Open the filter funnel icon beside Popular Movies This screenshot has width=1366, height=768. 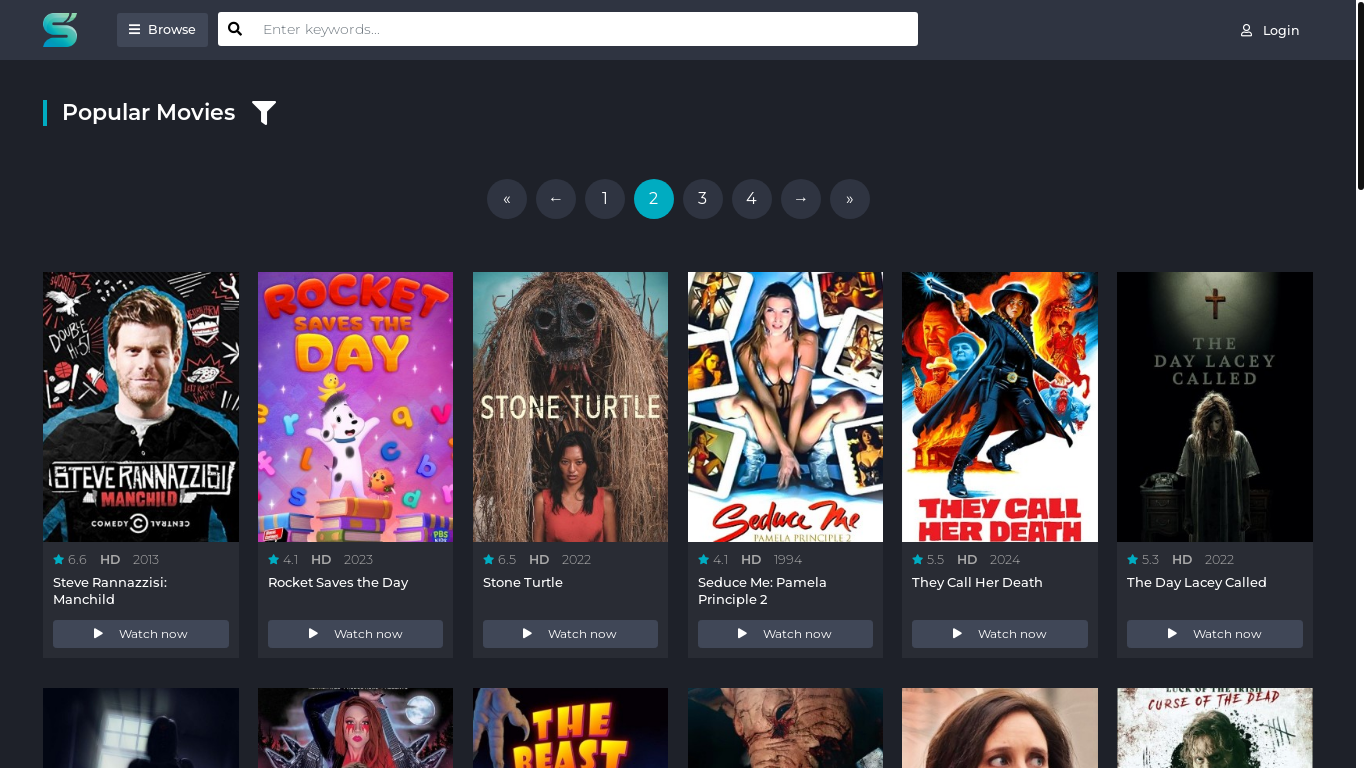[264, 113]
